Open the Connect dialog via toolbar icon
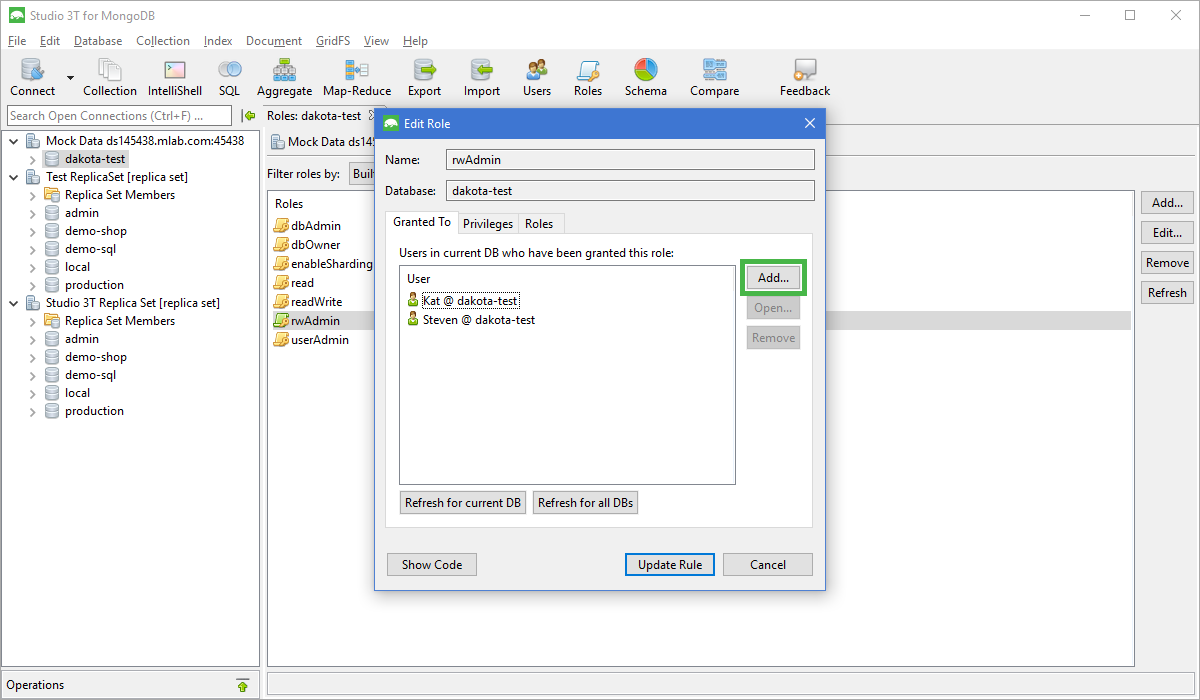The width and height of the screenshot is (1200, 700). click(31, 70)
